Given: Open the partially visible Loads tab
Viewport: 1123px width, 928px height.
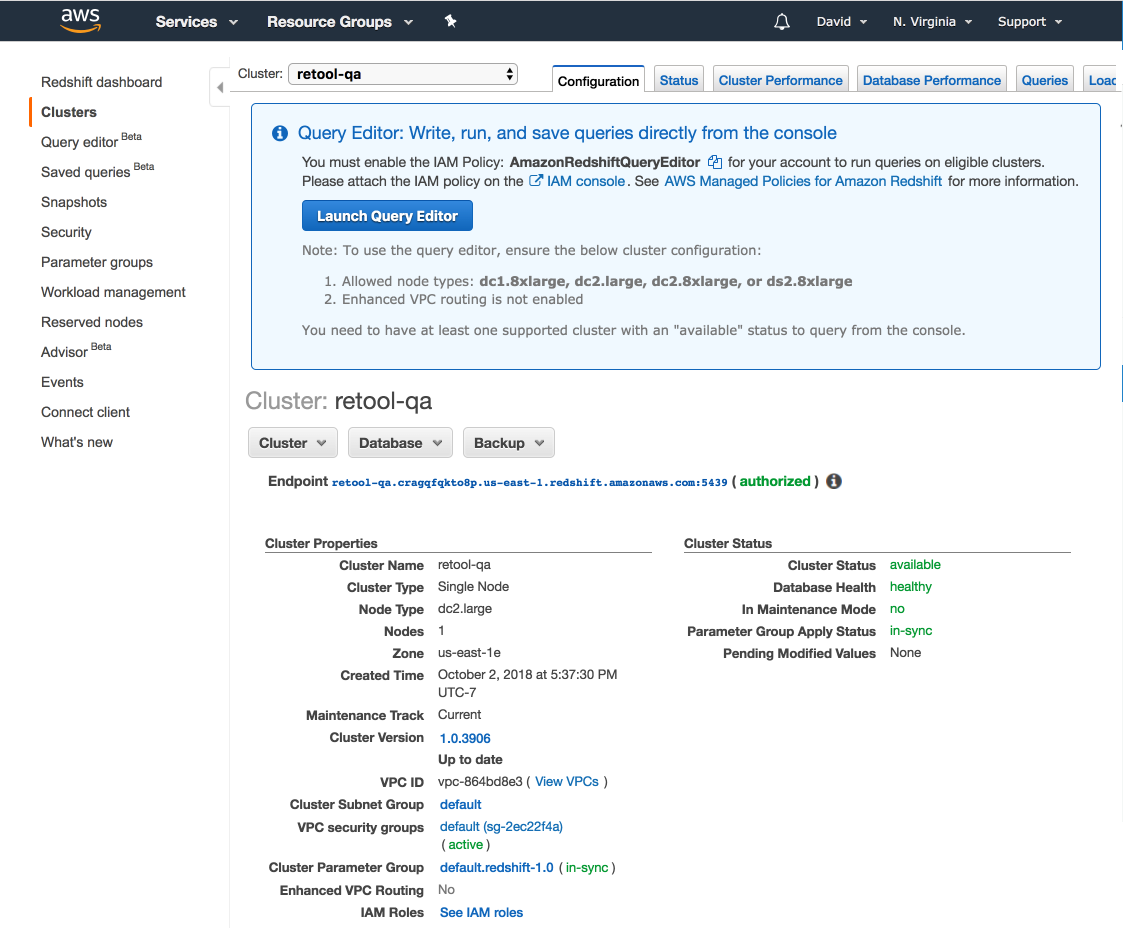Looking at the screenshot, I should click(x=1102, y=80).
